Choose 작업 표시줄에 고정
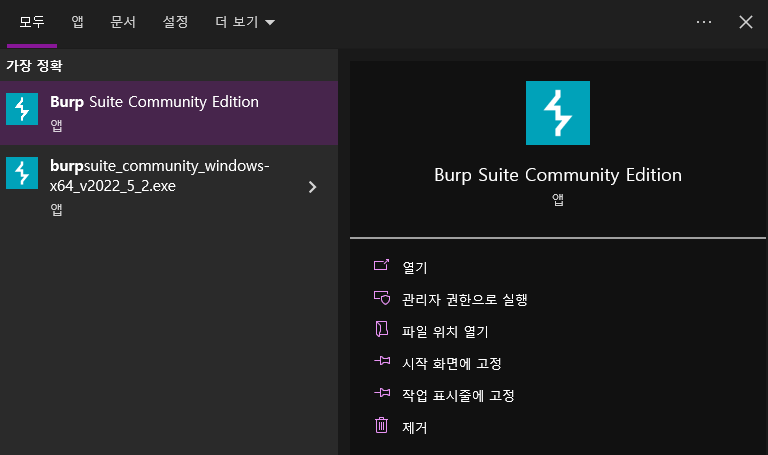Screen dimensions: 768x455 coord(458,396)
